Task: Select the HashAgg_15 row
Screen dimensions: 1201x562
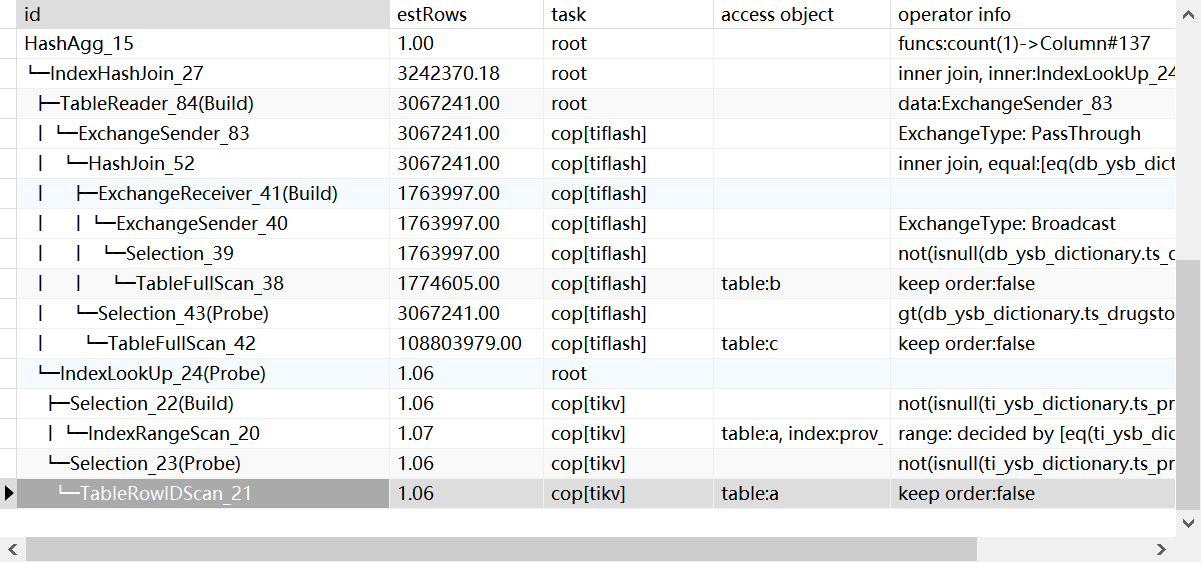Action: [79, 44]
